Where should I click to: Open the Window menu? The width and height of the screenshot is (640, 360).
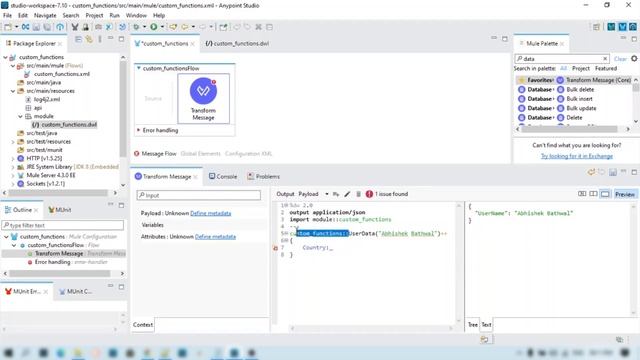[x=136, y=15]
